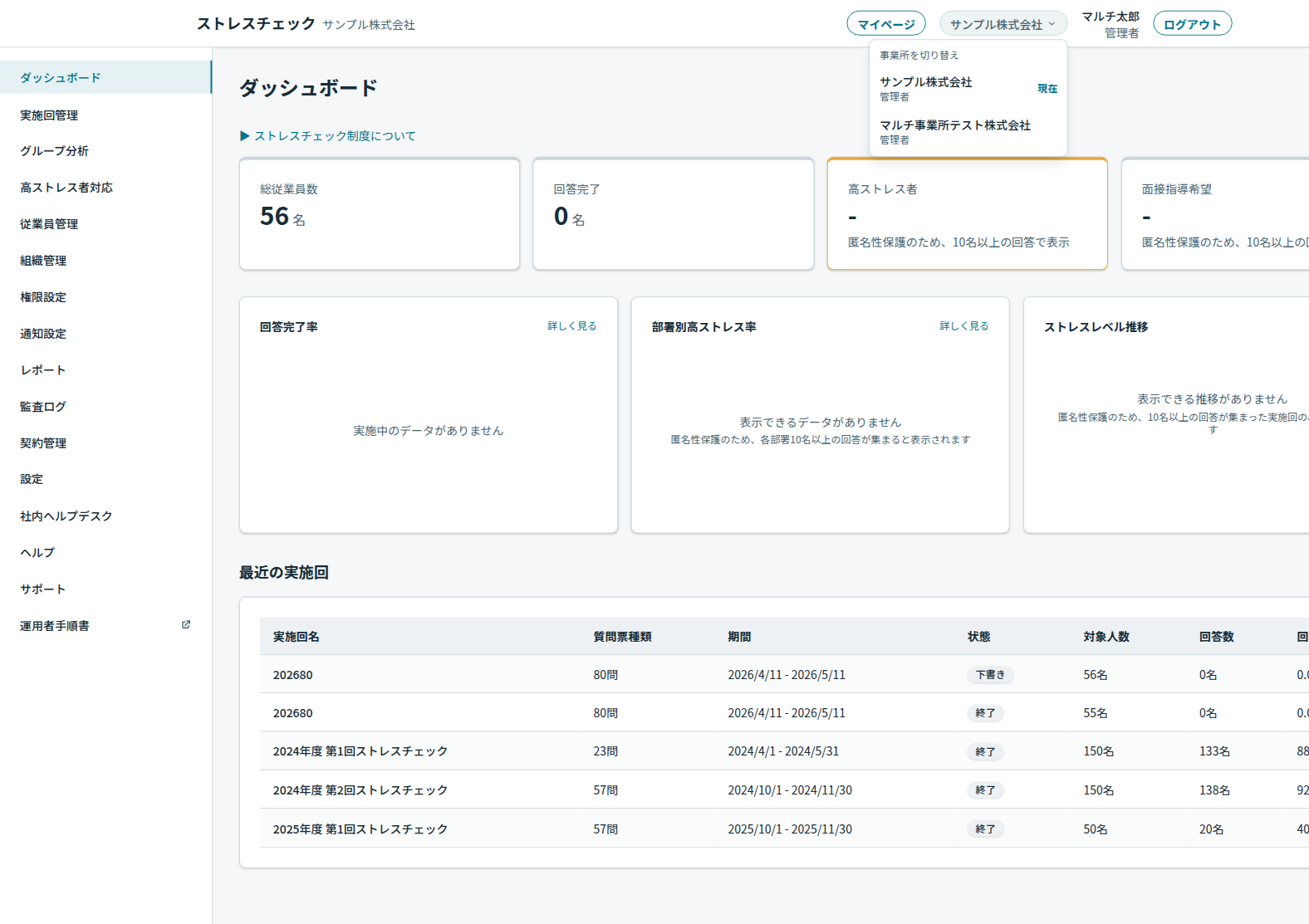Select サンプル株式会社 entry marked 現在
1309x924 pixels.
[x=968, y=89]
